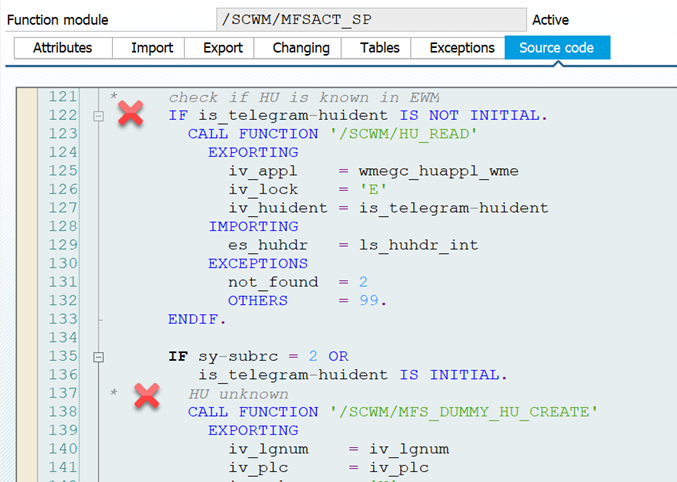Click line number 121 in the gutter

point(63,97)
